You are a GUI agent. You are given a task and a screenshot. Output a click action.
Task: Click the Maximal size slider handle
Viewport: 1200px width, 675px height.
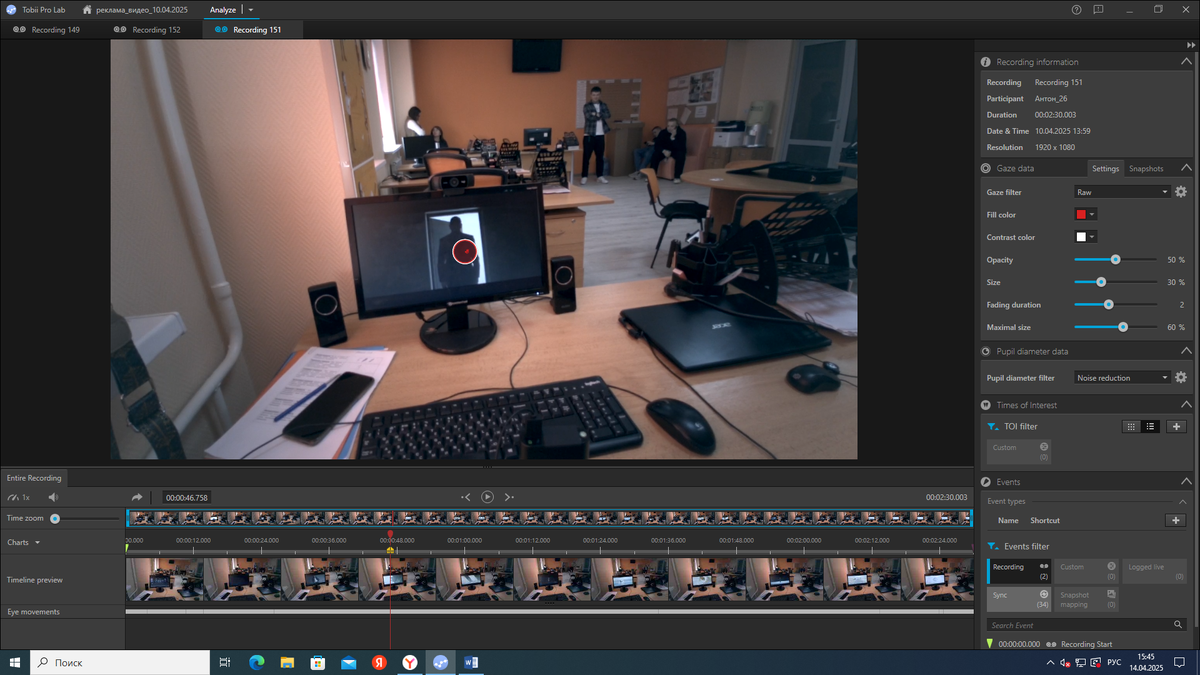1123,327
